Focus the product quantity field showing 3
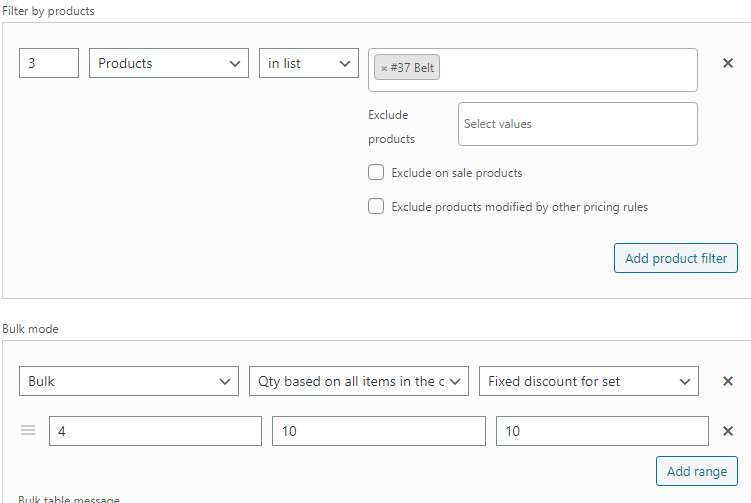Viewport: 751px width, 503px height. 49,63
